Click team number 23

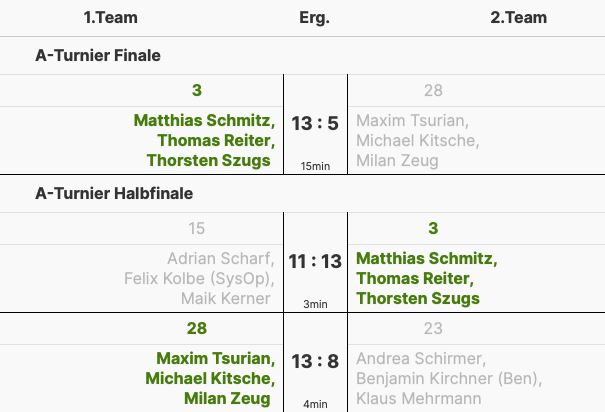433,328
